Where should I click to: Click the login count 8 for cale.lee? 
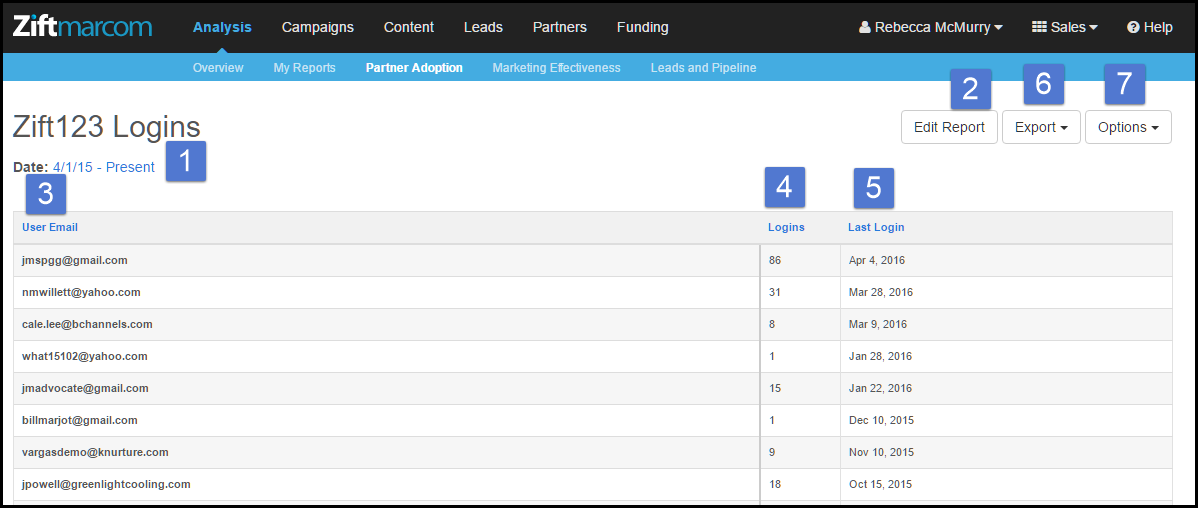772,325
